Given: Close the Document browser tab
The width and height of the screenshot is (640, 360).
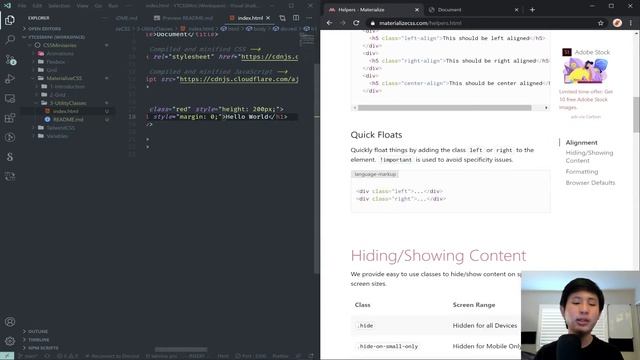Looking at the screenshot, I should point(516,9).
